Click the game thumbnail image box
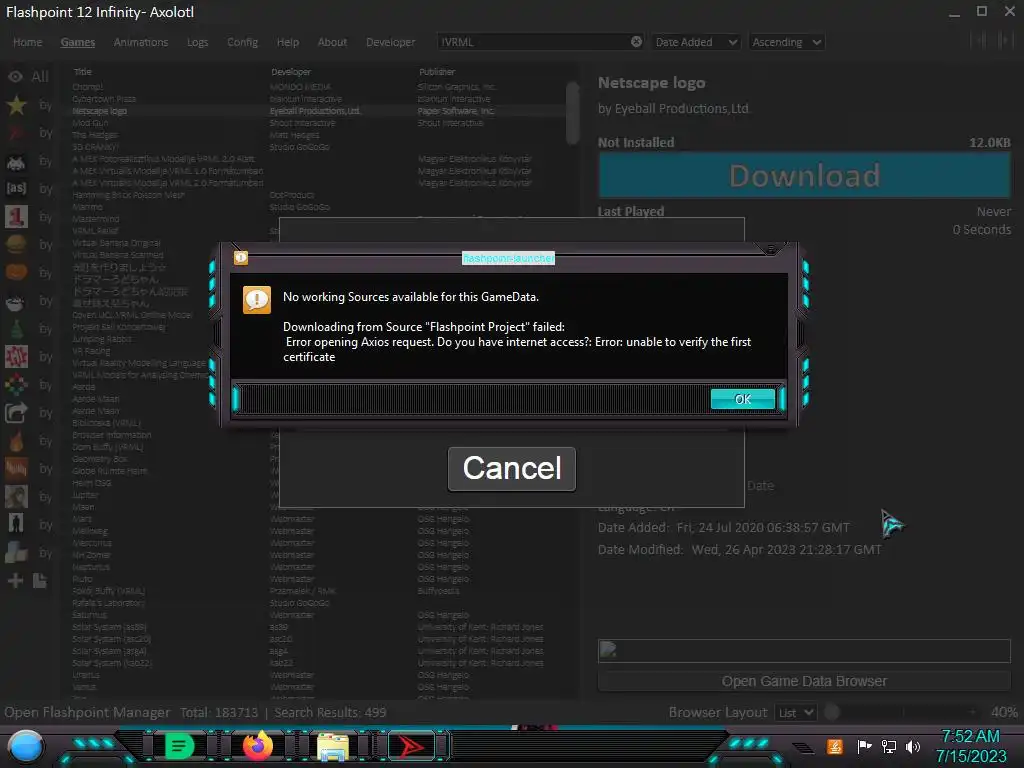This screenshot has height=768, width=1024. tap(804, 650)
